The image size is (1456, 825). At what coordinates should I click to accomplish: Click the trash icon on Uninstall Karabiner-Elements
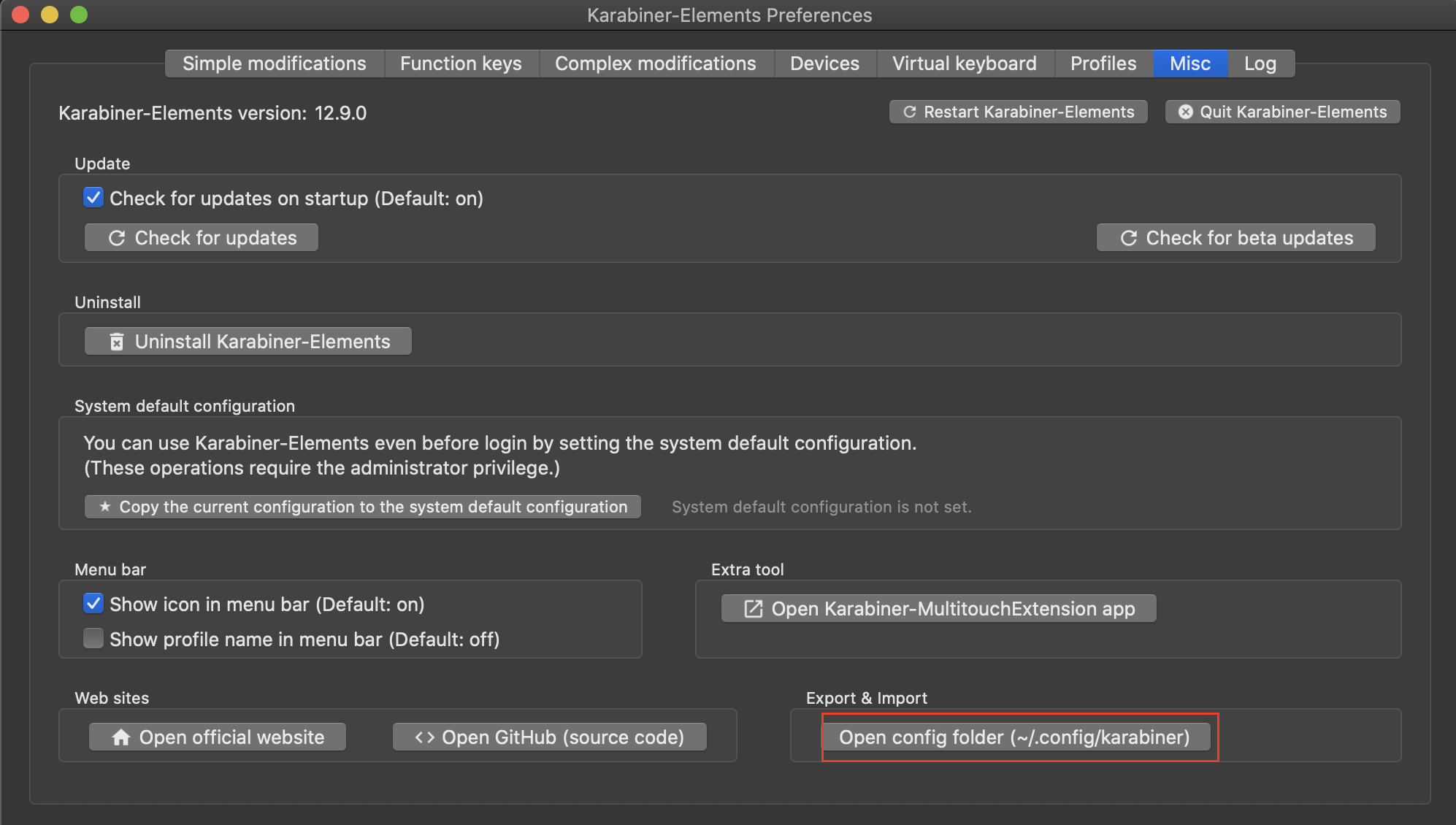[117, 342]
